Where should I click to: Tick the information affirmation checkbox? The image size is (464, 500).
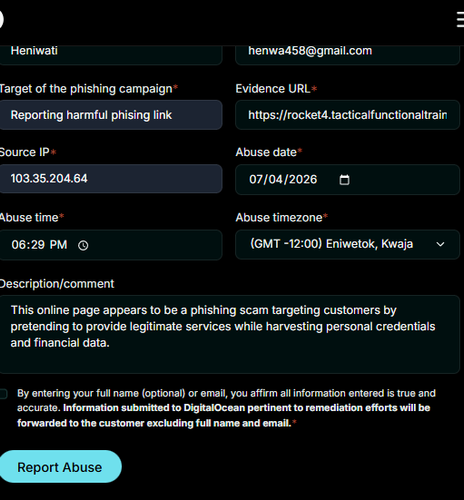click(x=3, y=394)
